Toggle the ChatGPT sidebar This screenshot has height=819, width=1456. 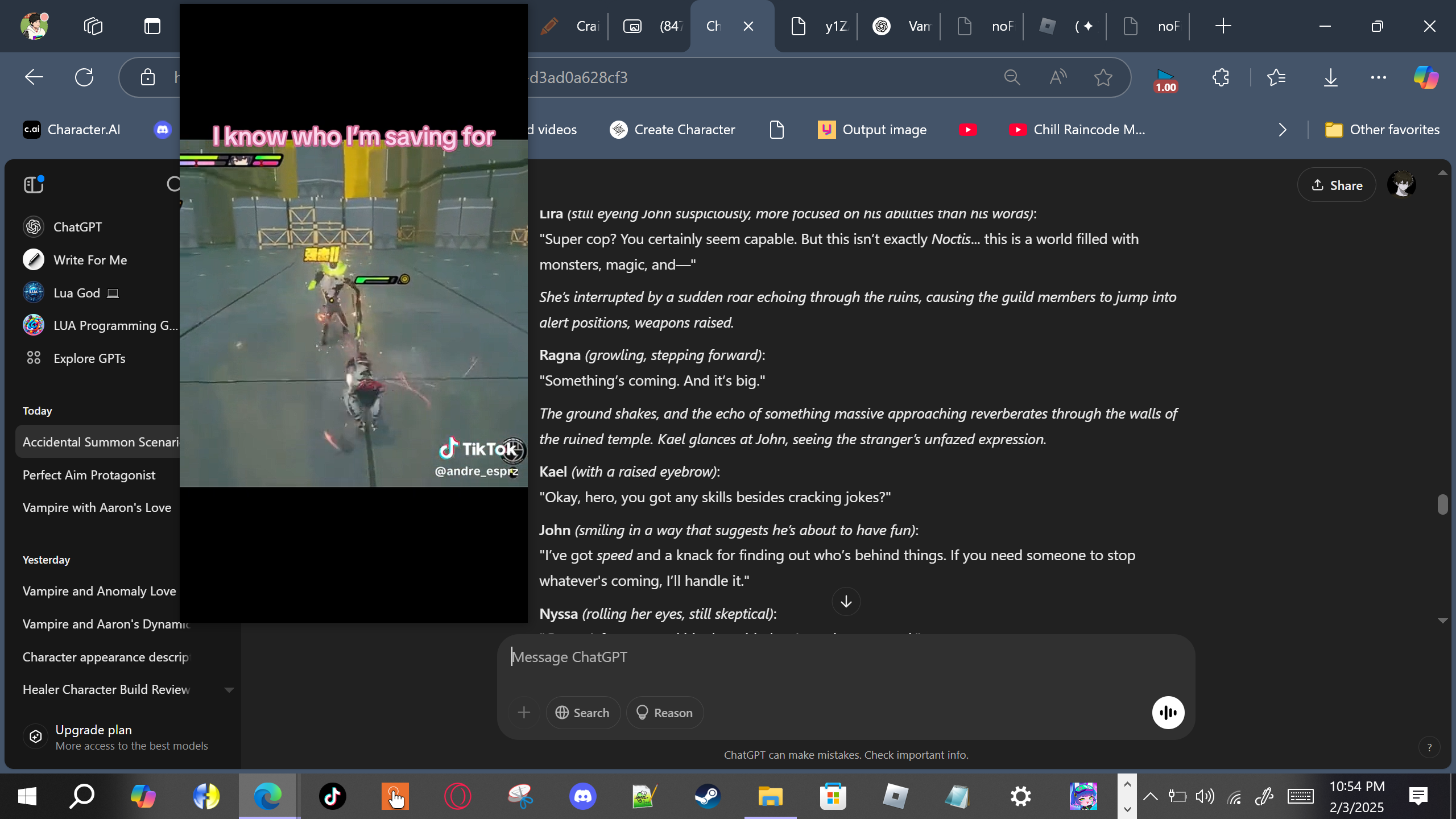(x=34, y=184)
